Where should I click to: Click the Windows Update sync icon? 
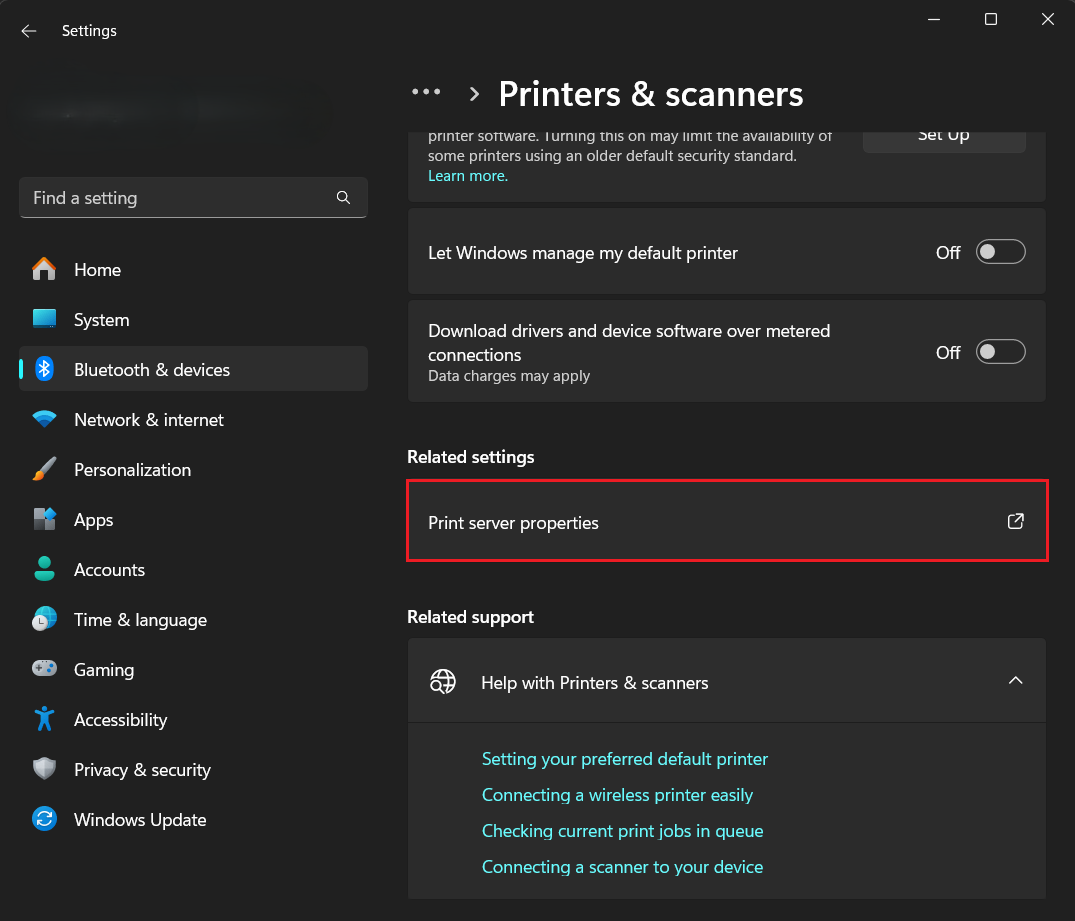44,820
